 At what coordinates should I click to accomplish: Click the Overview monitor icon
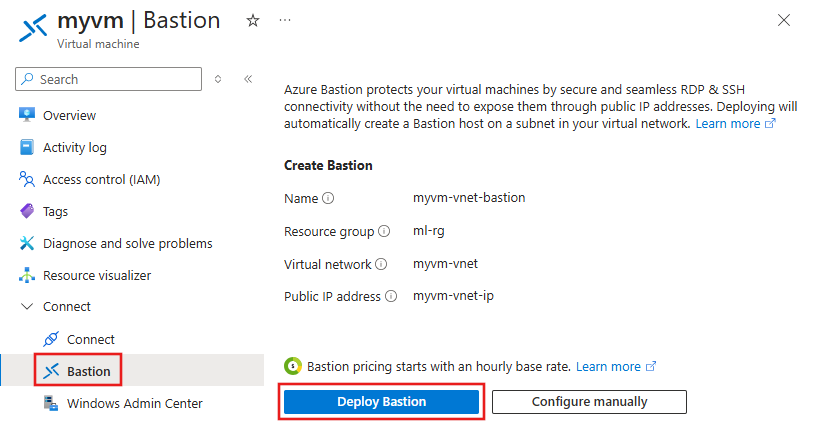pos(27,115)
